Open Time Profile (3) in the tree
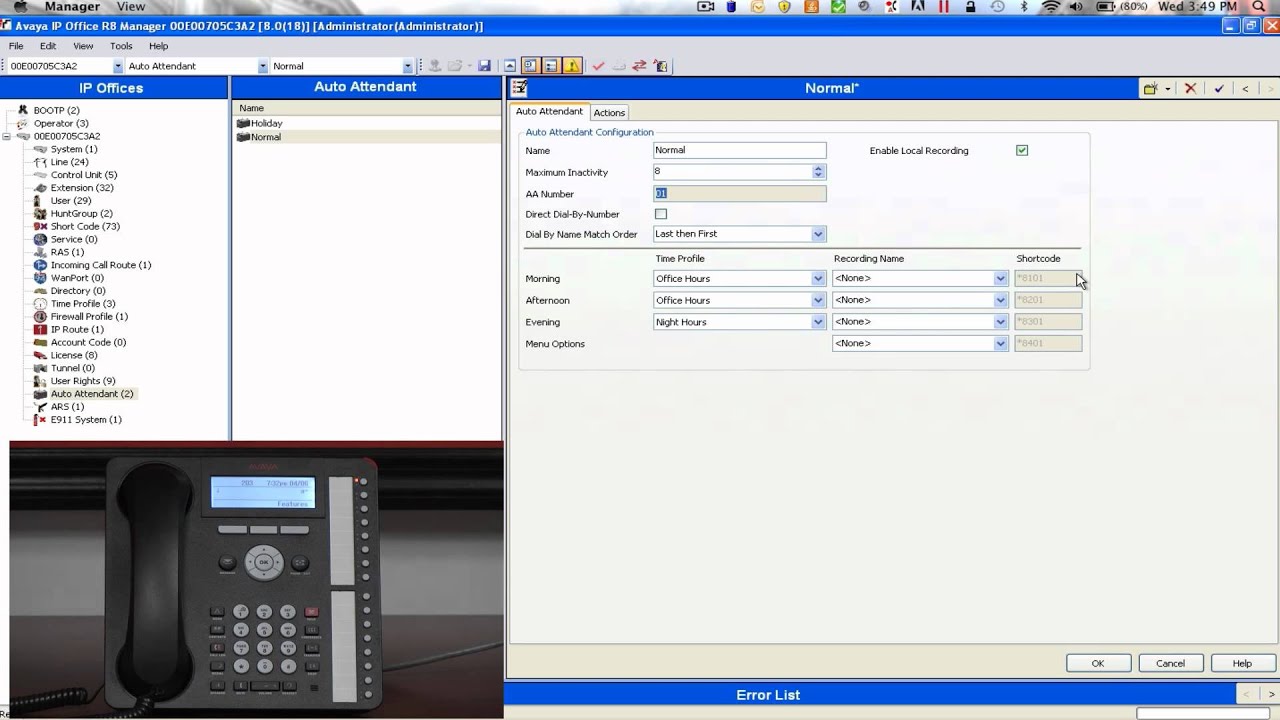Viewport: 1280px width, 720px height. point(83,304)
